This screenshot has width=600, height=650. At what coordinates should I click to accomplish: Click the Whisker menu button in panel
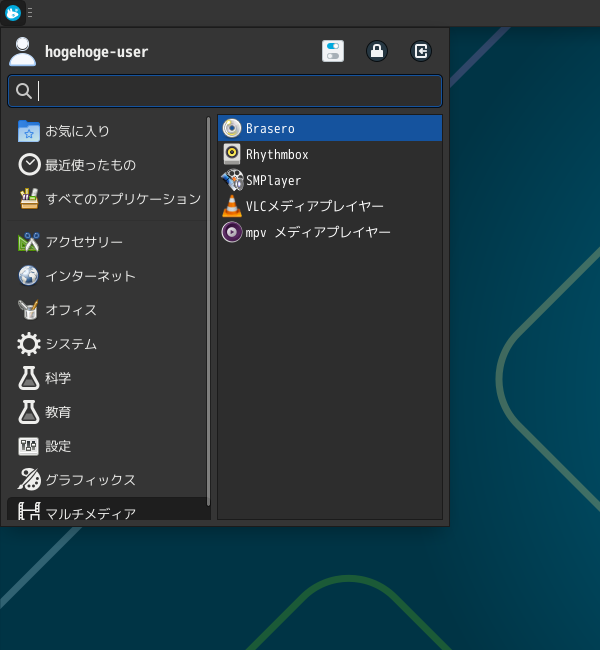point(13,13)
